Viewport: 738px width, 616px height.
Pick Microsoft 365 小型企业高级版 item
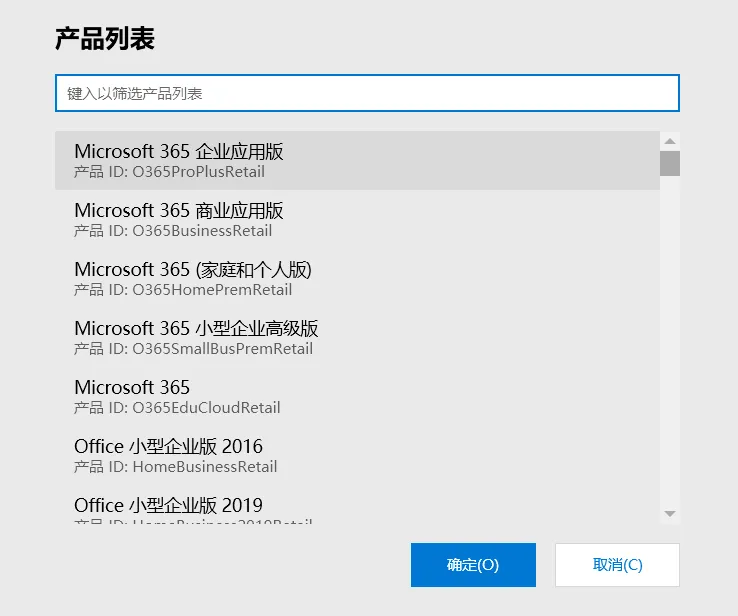(357, 337)
